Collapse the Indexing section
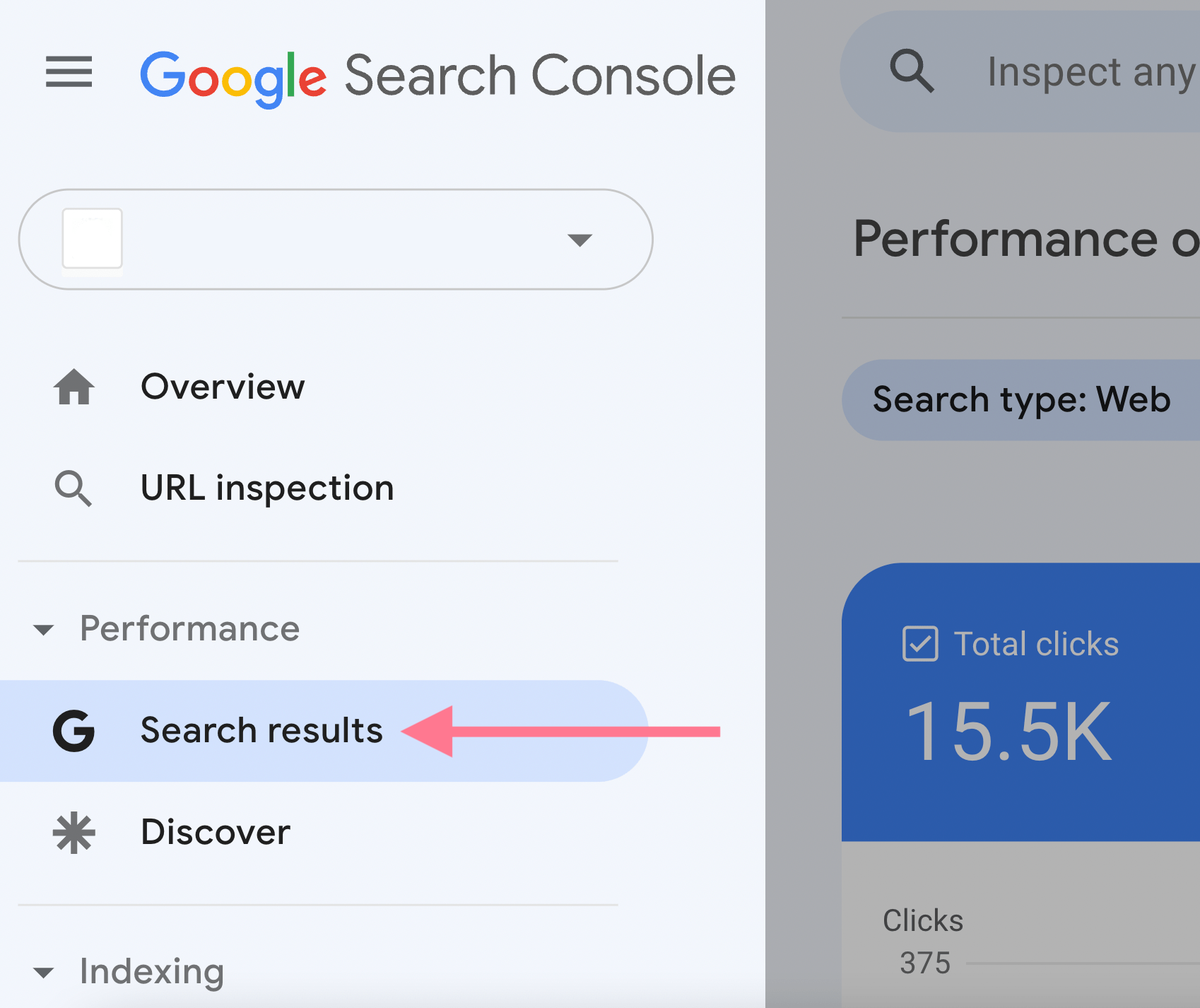 44,973
